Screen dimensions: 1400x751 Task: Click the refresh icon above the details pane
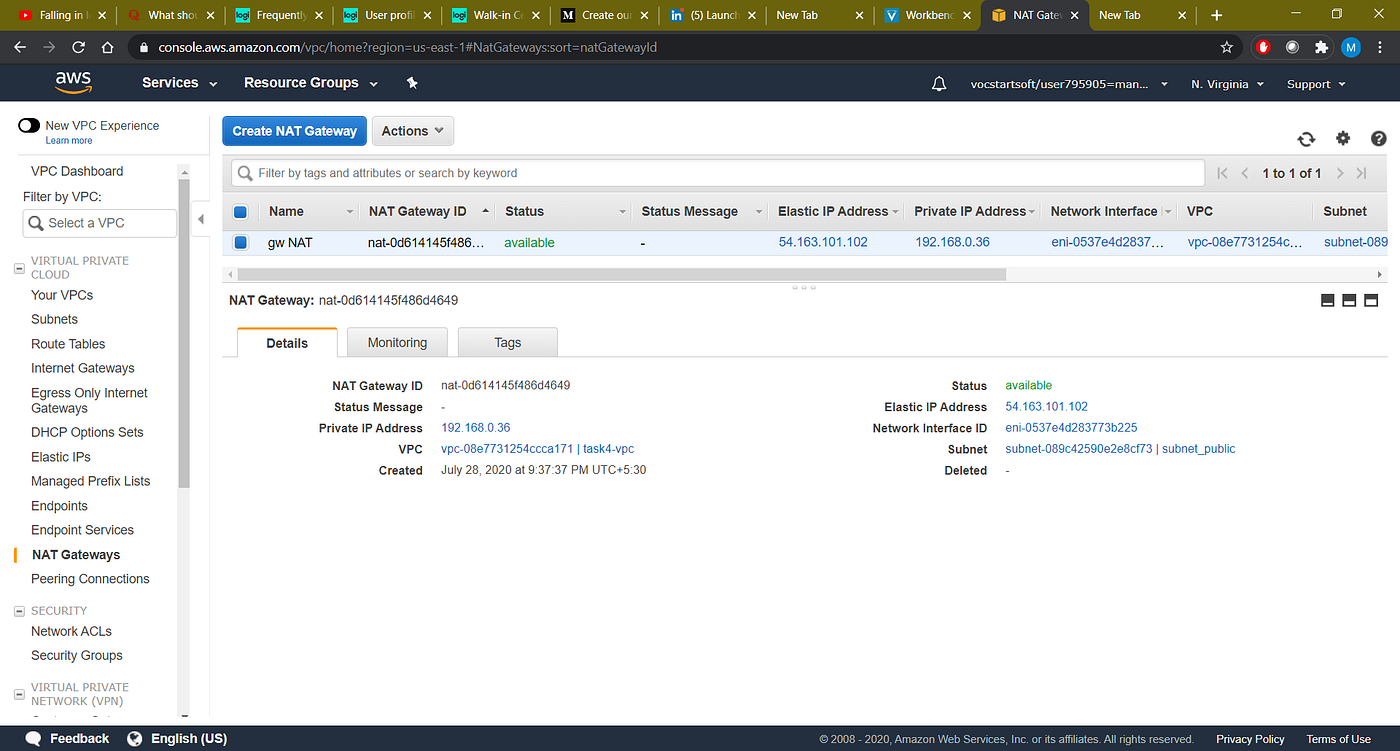pos(1306,139)
